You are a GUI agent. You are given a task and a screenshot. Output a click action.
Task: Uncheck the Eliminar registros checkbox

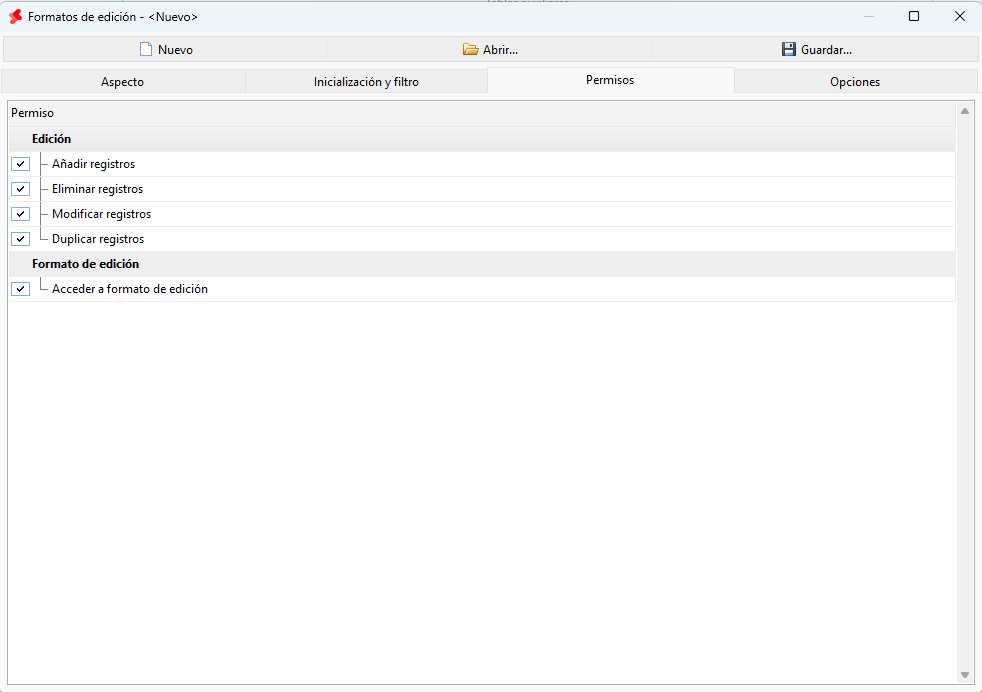[21, 189]
